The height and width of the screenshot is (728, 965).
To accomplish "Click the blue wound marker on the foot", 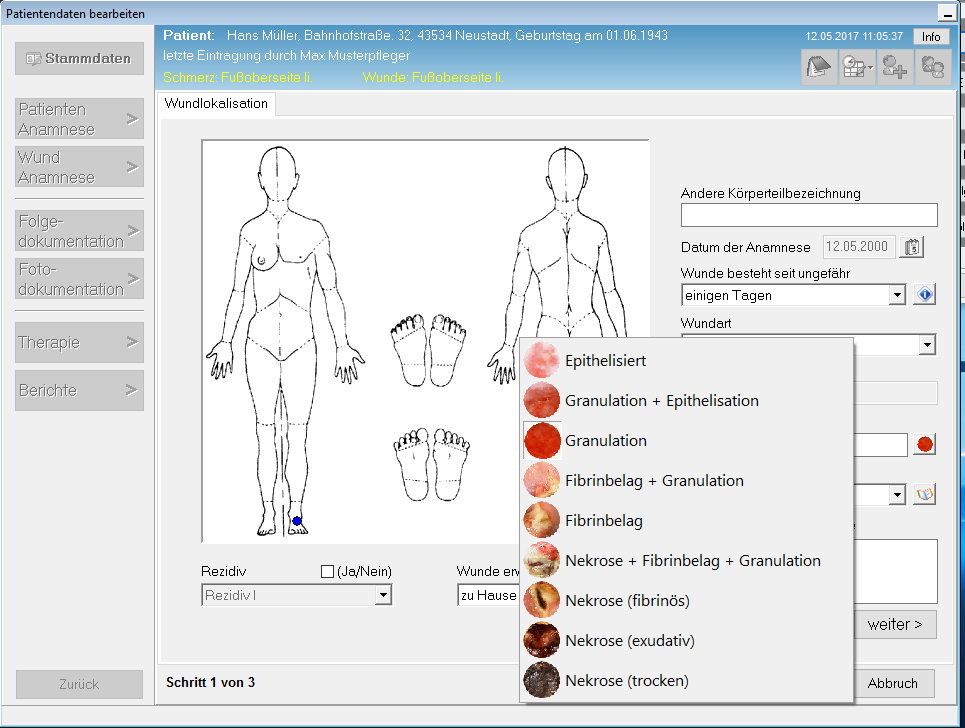I will coord(297,521).
